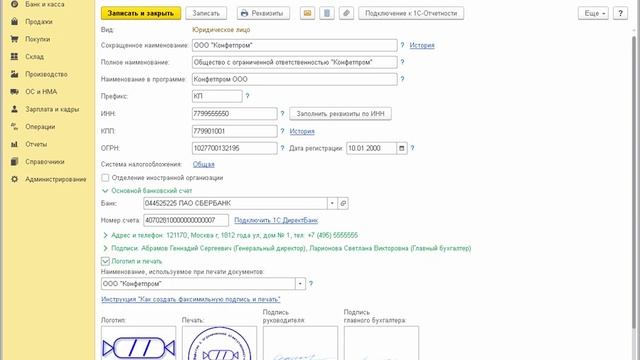Click Подпись руководителя image box
This screenshot has width=640, height=360.
pyautogui.click(x=300, y=343)
